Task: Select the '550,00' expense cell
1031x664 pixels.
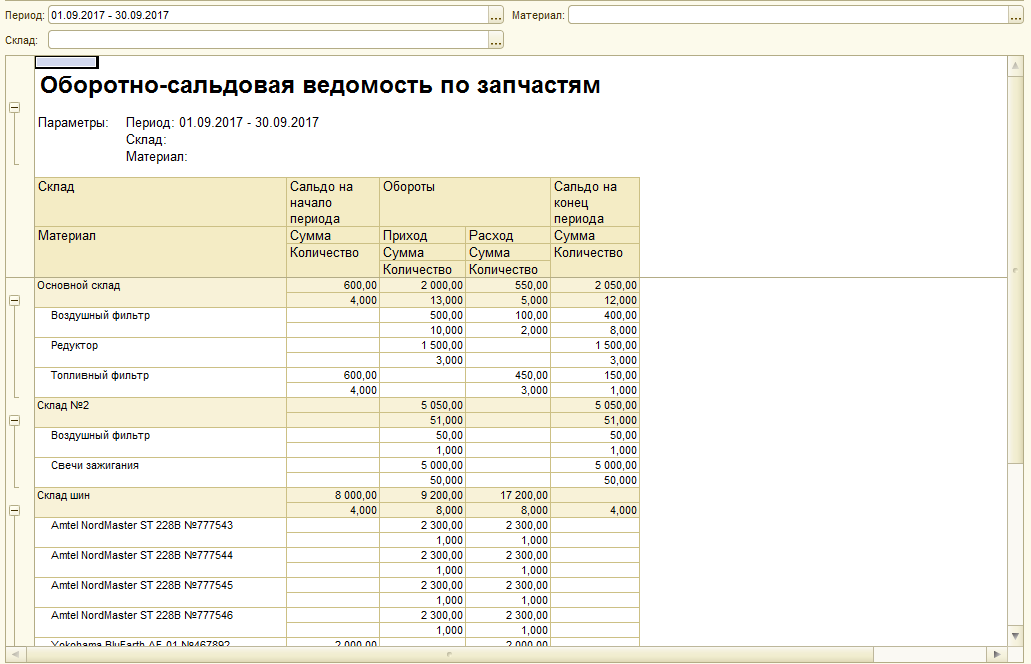Action: (508, 285)
